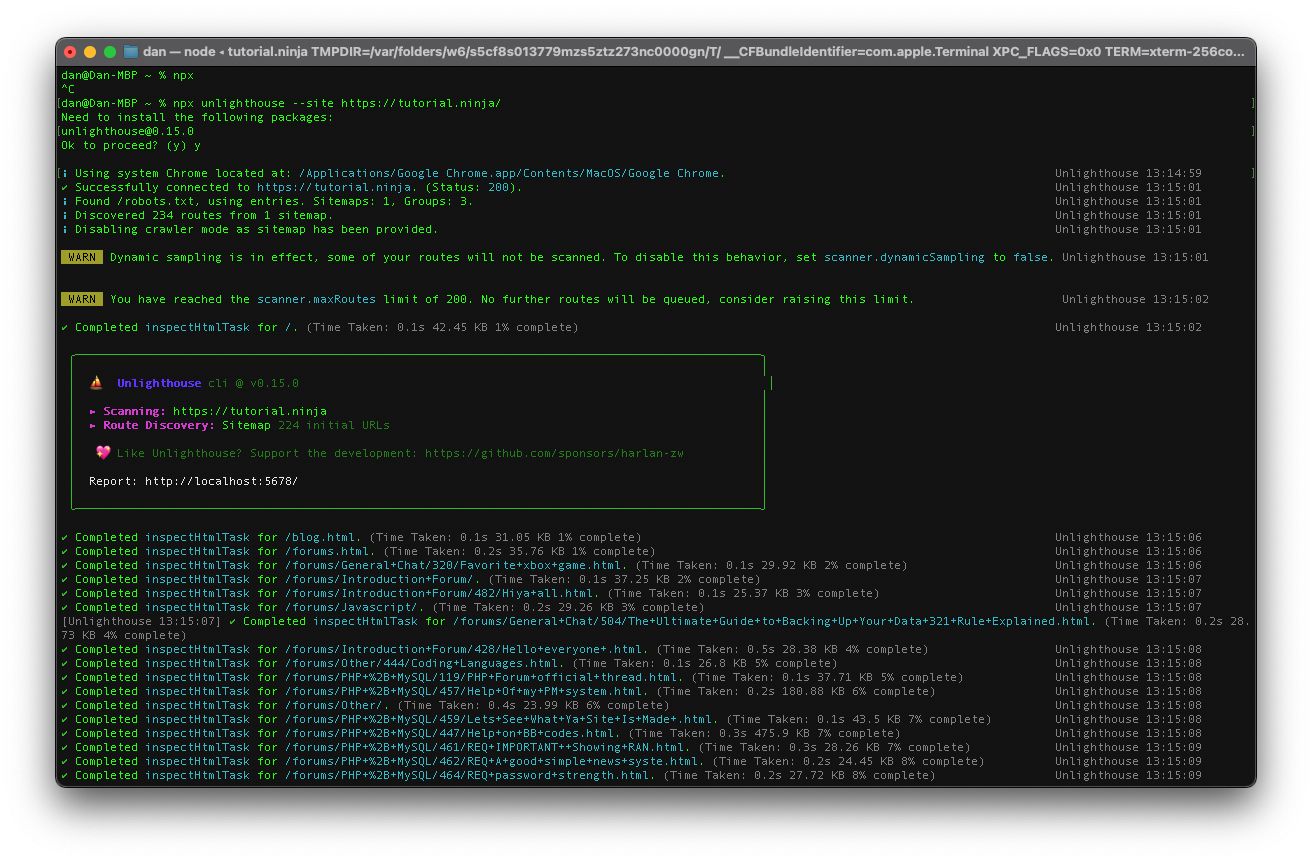Click the PHP+Forum+official+thread.html route line
1312x861 pixels.
click(512, 677)
